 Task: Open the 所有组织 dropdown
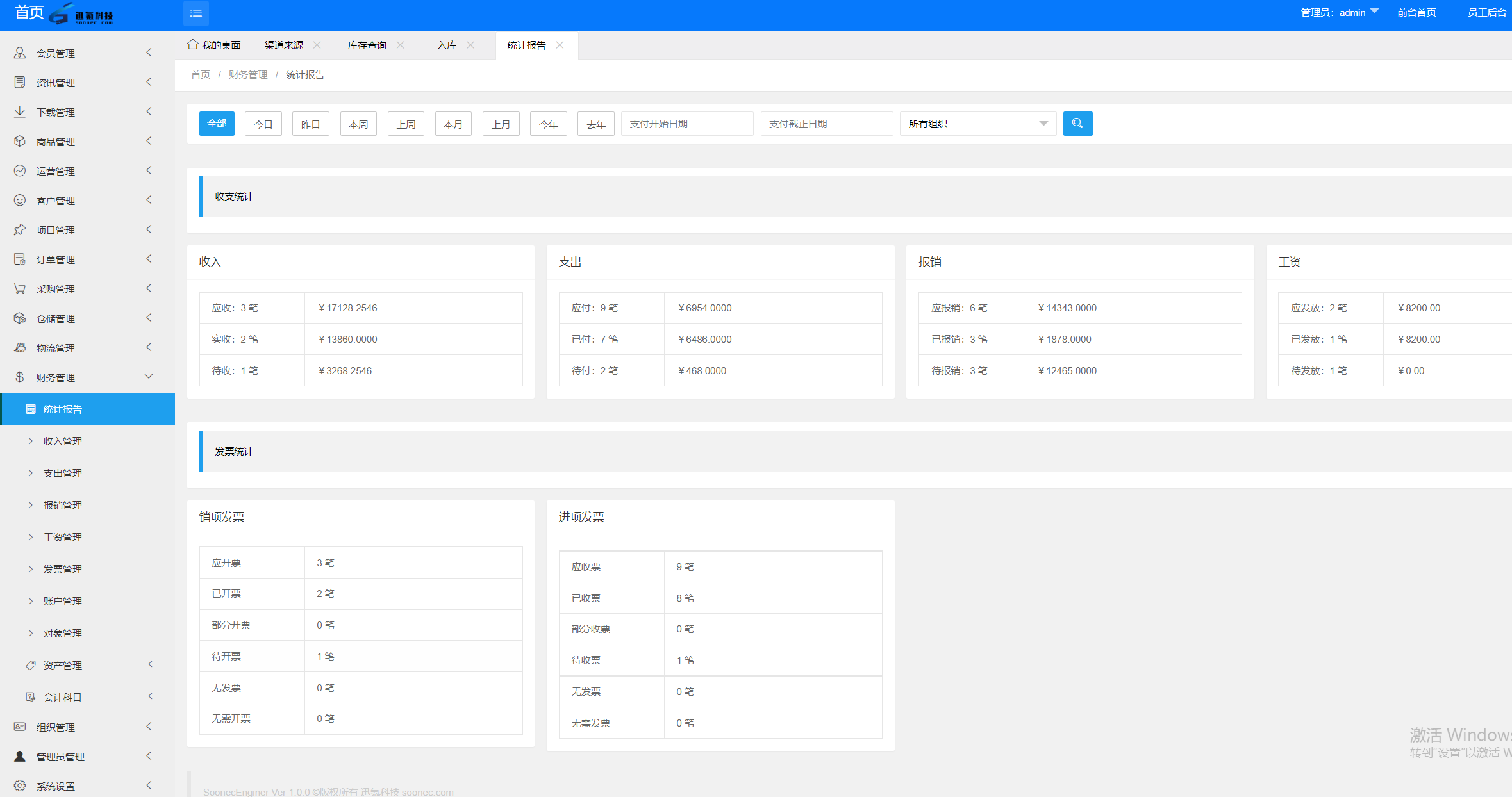click(x=978, y=124)
